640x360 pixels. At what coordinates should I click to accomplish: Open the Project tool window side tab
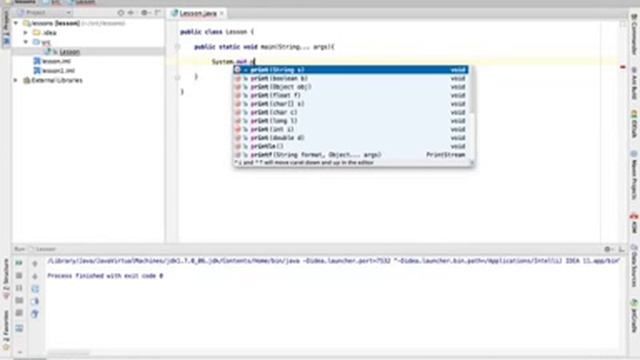click(x=6, y=29)
